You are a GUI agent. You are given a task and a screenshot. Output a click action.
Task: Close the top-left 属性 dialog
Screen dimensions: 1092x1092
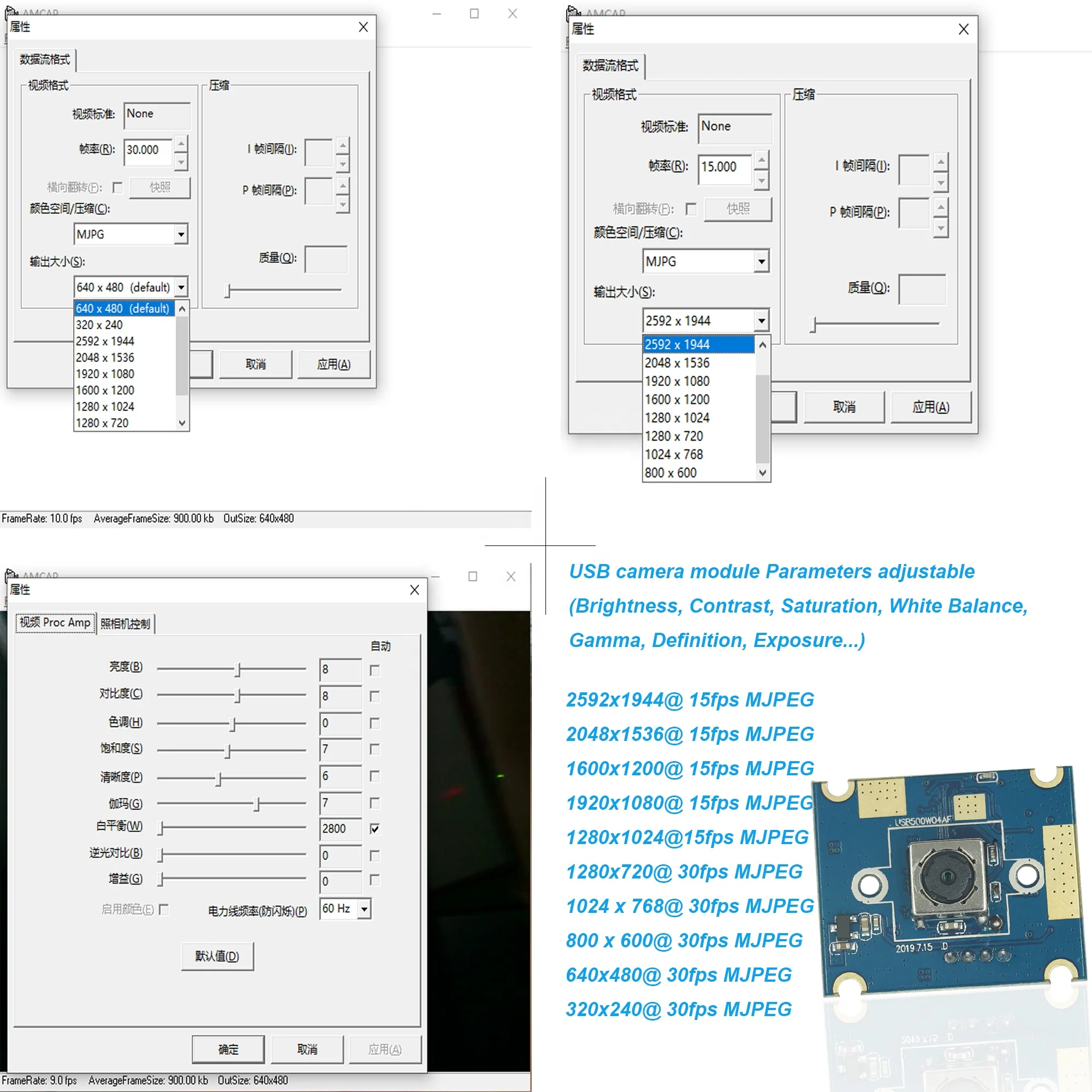[364, 27]
